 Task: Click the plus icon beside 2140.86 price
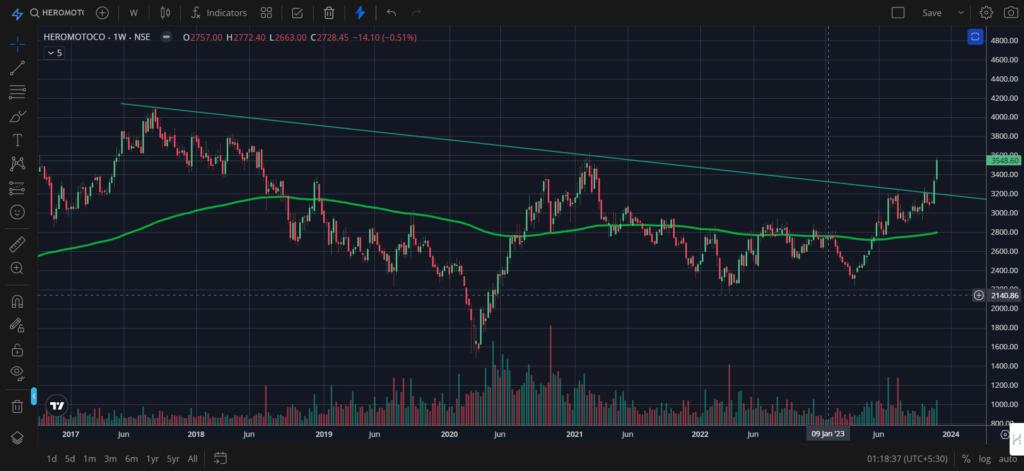(978, 295)
